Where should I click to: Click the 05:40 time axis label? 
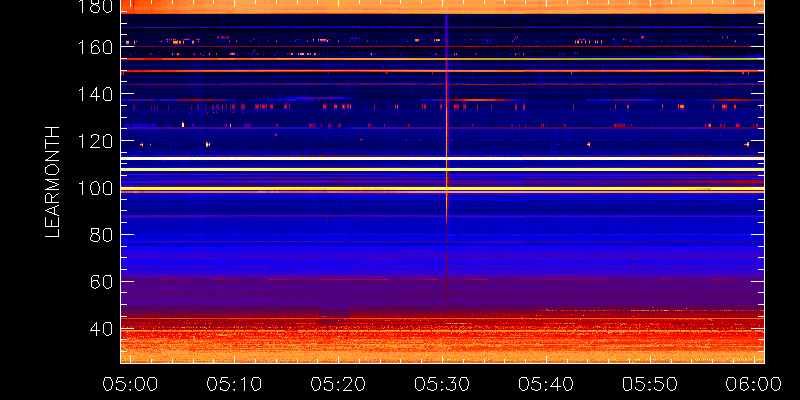(545, 384)
